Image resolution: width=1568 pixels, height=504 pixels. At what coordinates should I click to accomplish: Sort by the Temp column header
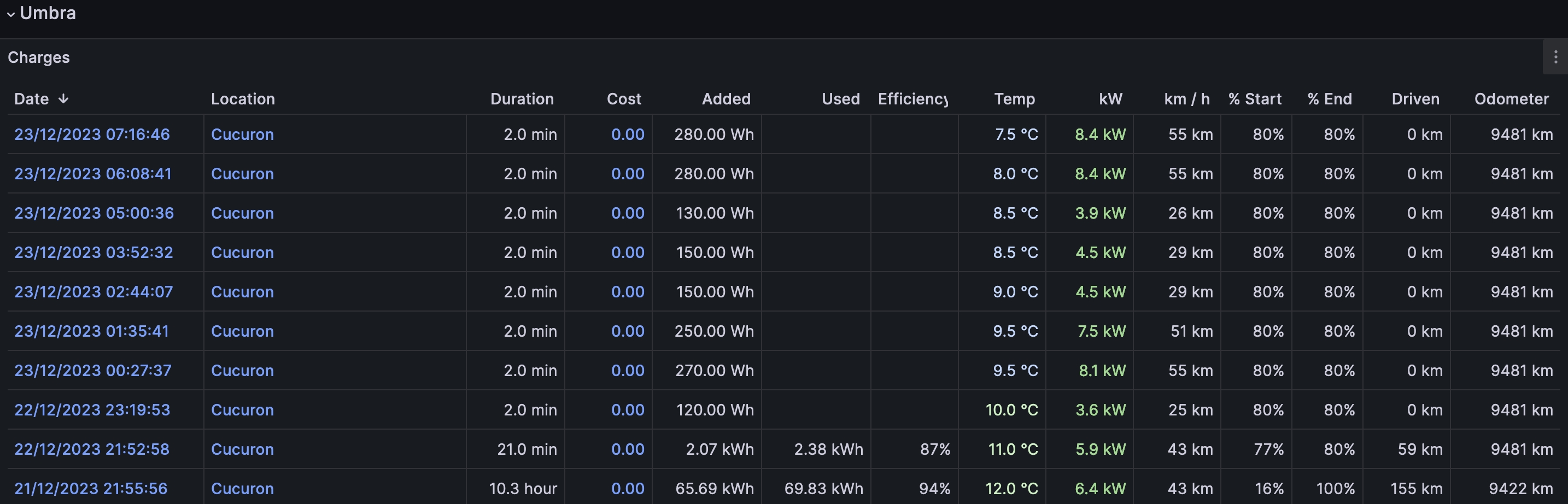1014,99
